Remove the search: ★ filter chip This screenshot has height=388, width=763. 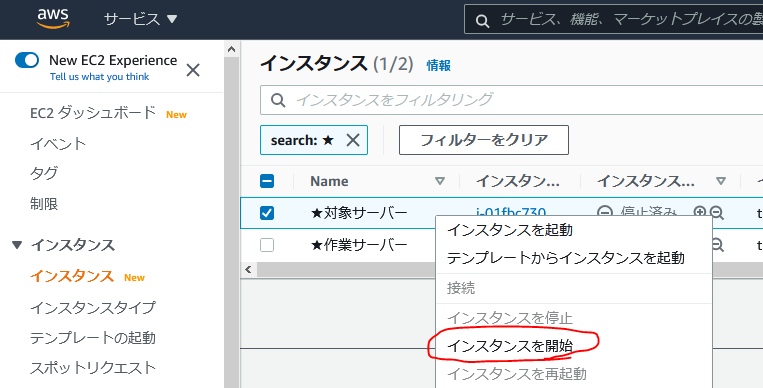click(353, 140)
